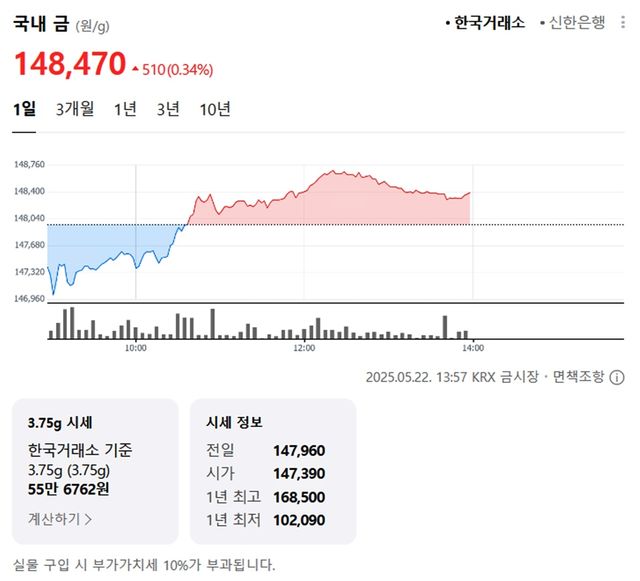Click the 14:00 marker on the time axis

pyautogui.click(x=473, y=348)
